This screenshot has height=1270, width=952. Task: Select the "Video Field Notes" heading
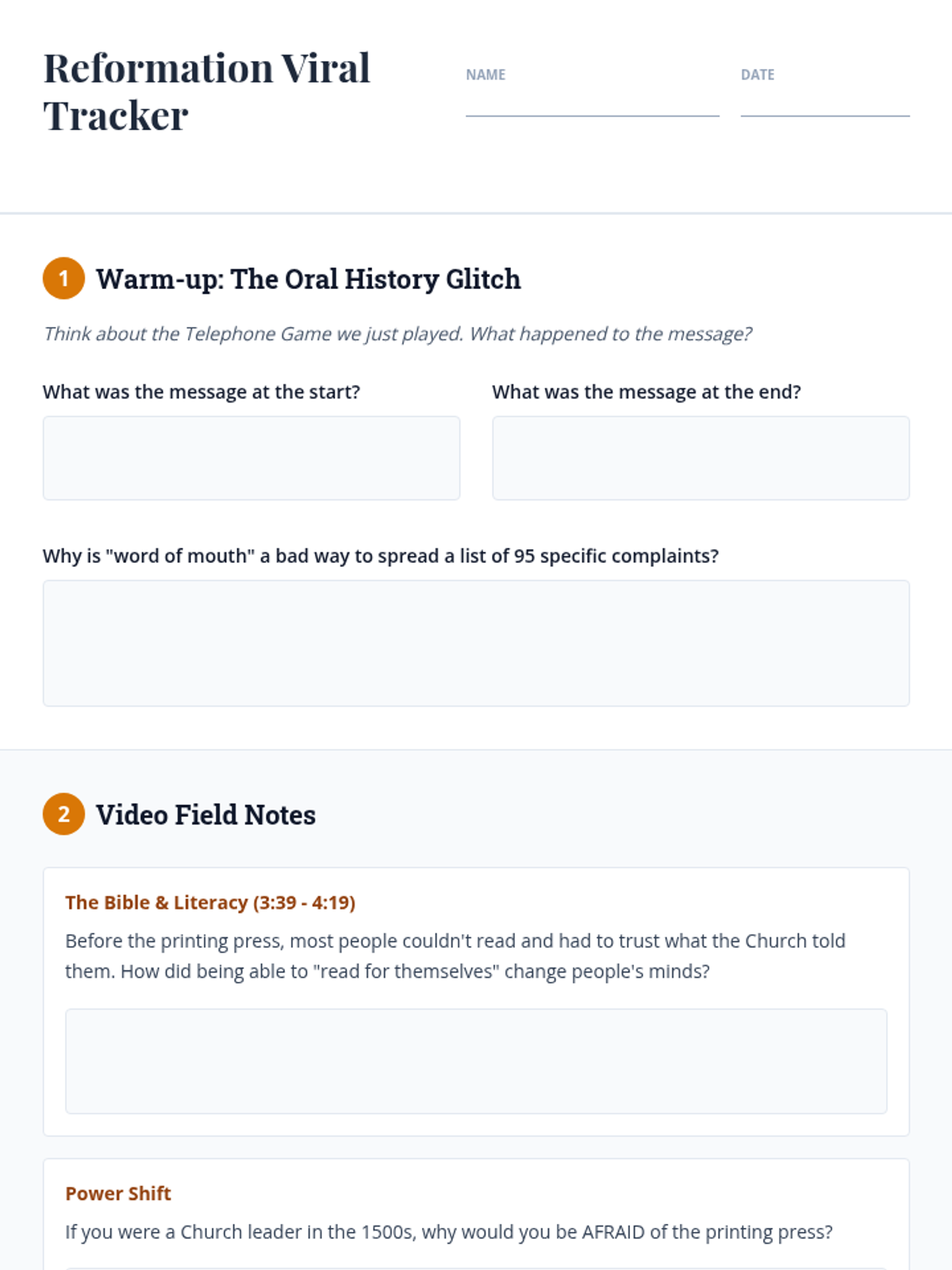pyautogui.click(x=205, y=815)
